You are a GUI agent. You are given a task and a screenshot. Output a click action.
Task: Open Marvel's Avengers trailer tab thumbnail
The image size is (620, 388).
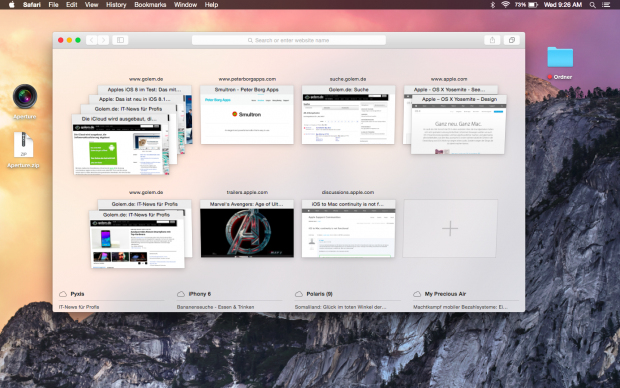click(247, 229)
